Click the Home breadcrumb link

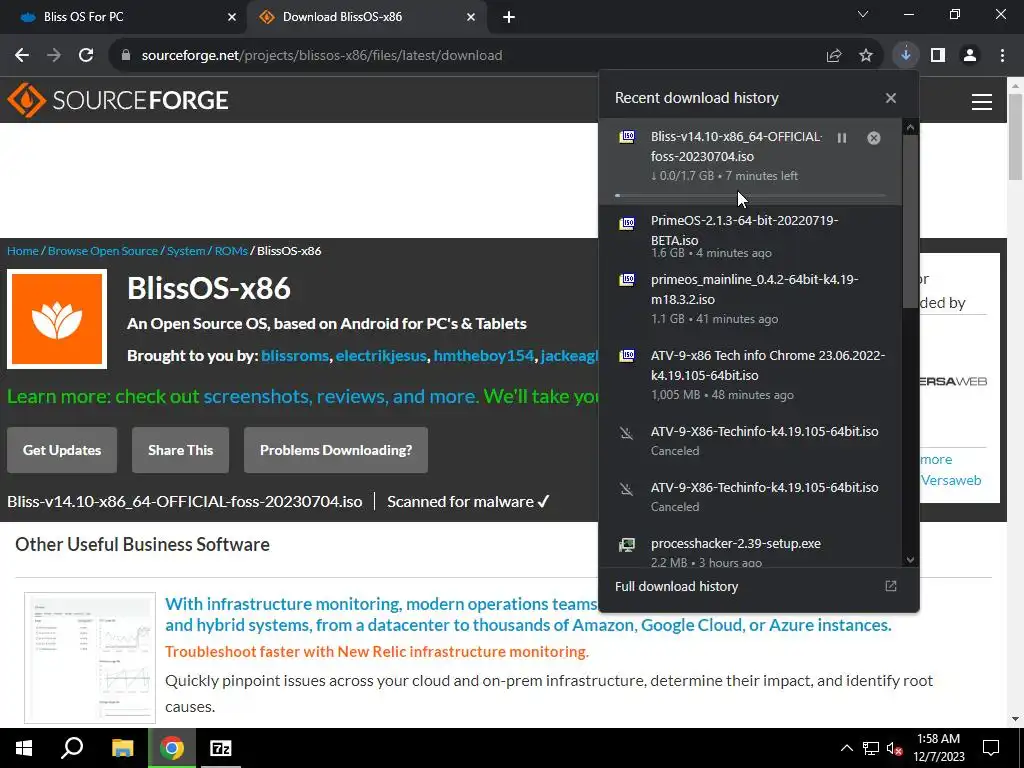click(23, 251)
